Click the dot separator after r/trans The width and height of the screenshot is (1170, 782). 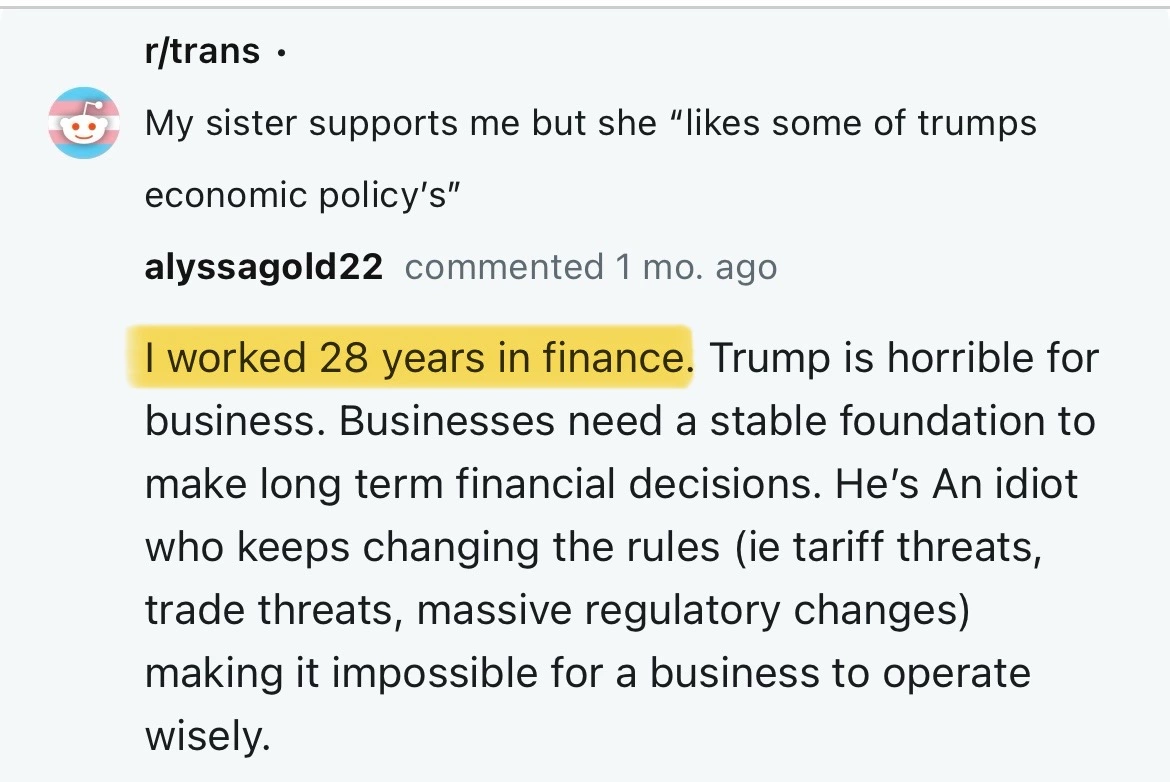(x=283, y=54)
